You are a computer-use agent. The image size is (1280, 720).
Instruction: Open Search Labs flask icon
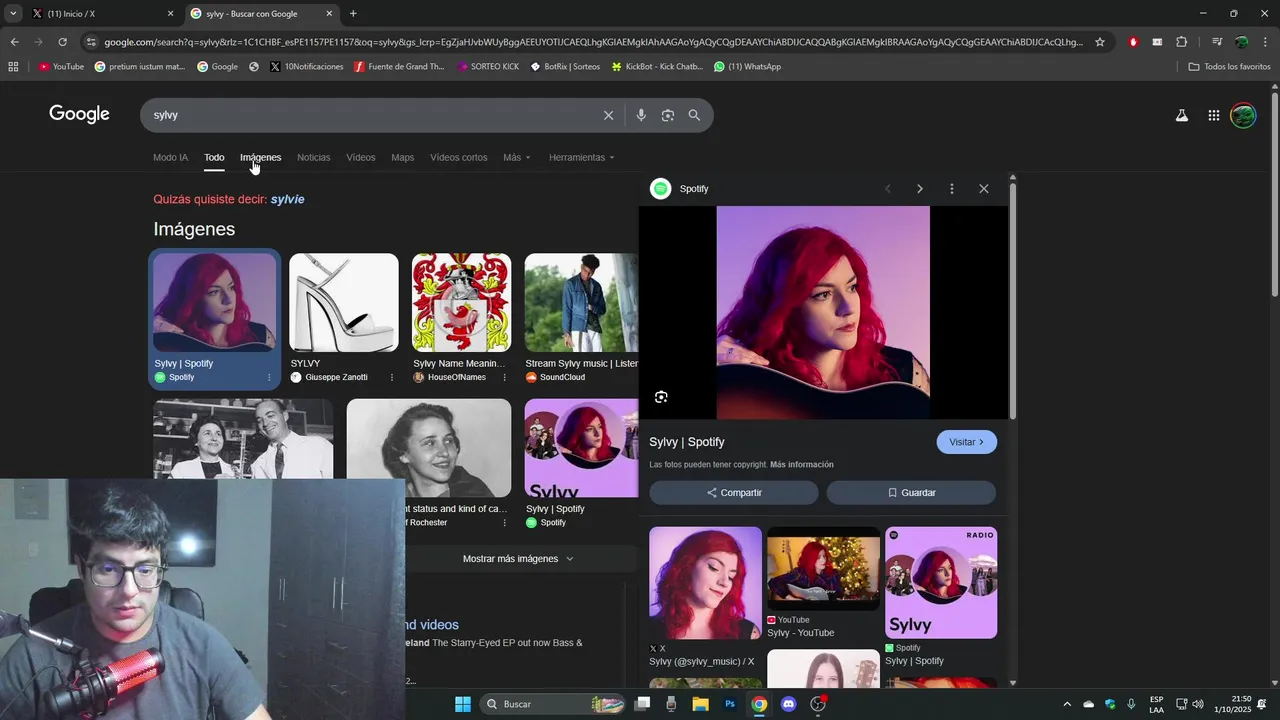(x=1181, y=115)
